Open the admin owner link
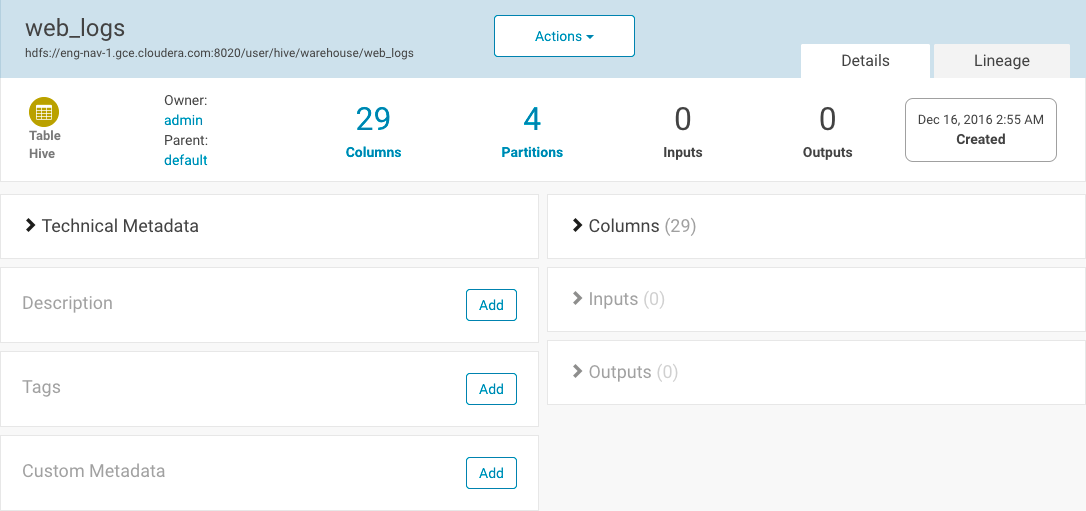1086x511 pixels. pos(184,120)
